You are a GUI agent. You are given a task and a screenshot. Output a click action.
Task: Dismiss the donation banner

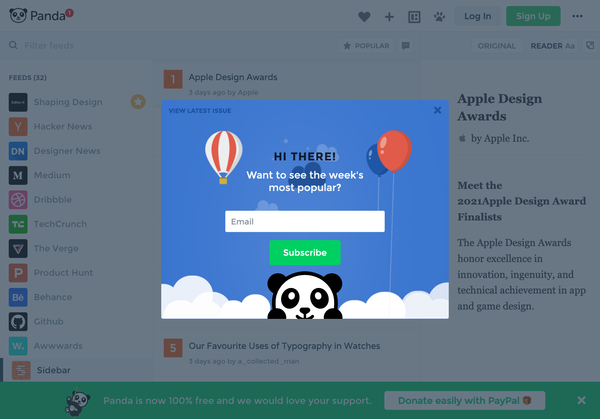click(581, 400)
